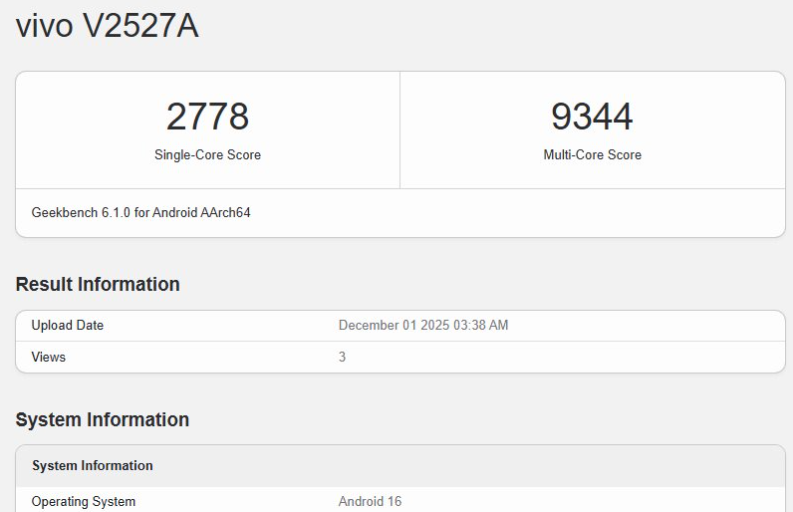Click the single-core score value 2778
The image size is (793, 512).
click(x=207, y=116)
